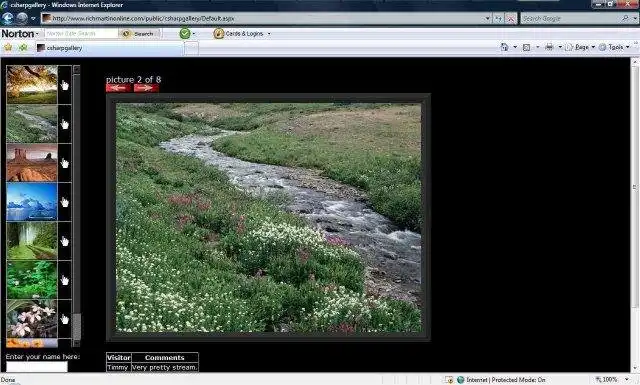The width and height of the screenshot is (640, 385).
Task: Expand dropdown next to green Norton checkmark
Action: click(x=194, y=34)
